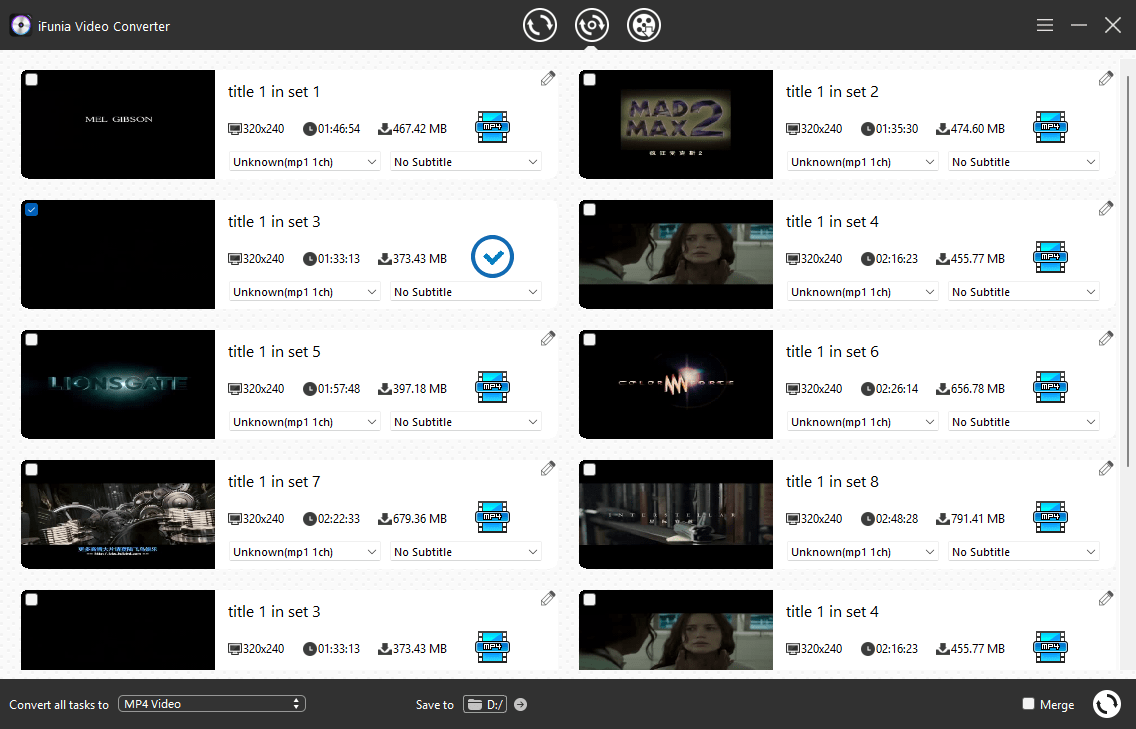Enable the Merge checkbox
The width and height of the screenshot is (1136, 729).
pos(1028,704)
